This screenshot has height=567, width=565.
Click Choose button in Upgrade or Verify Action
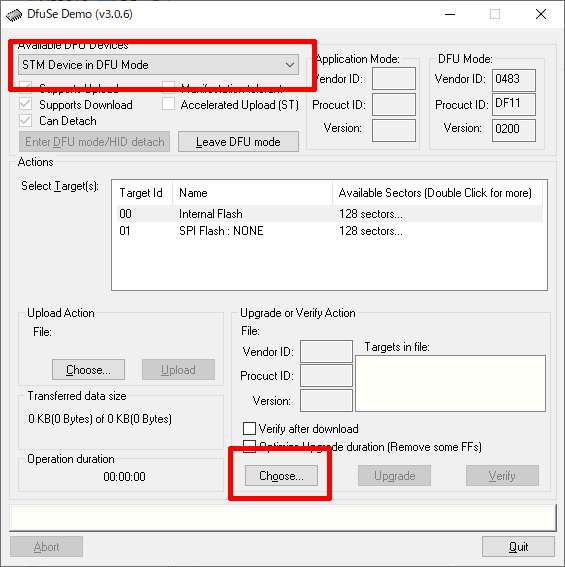pyautogui.click(x=281, y=476)
